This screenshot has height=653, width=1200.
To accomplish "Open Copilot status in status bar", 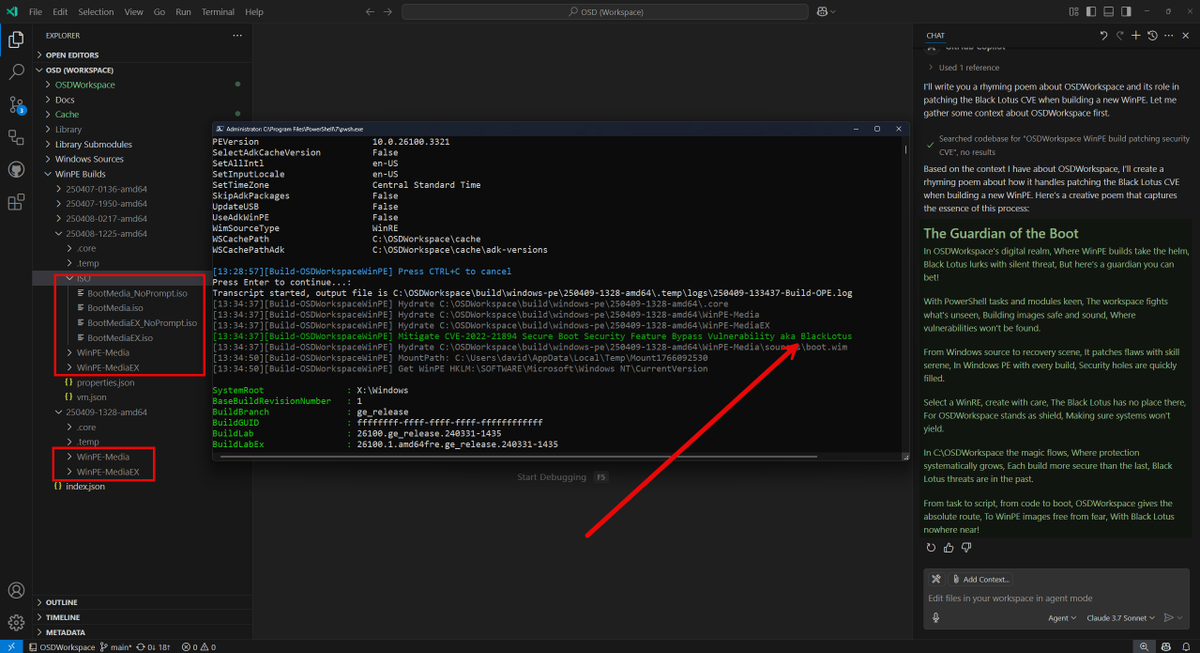I will pos(1168,647).
